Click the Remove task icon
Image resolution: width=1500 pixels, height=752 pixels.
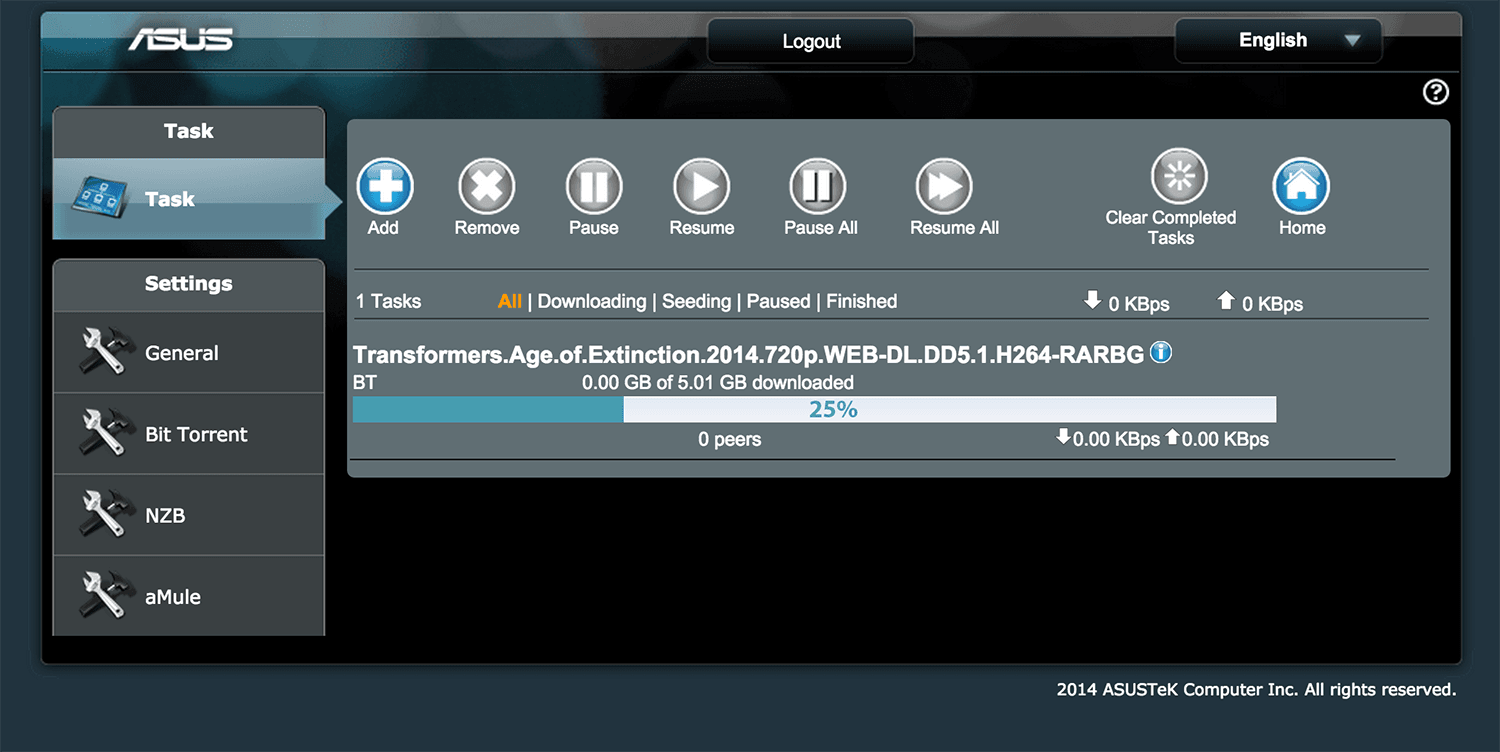486,187
